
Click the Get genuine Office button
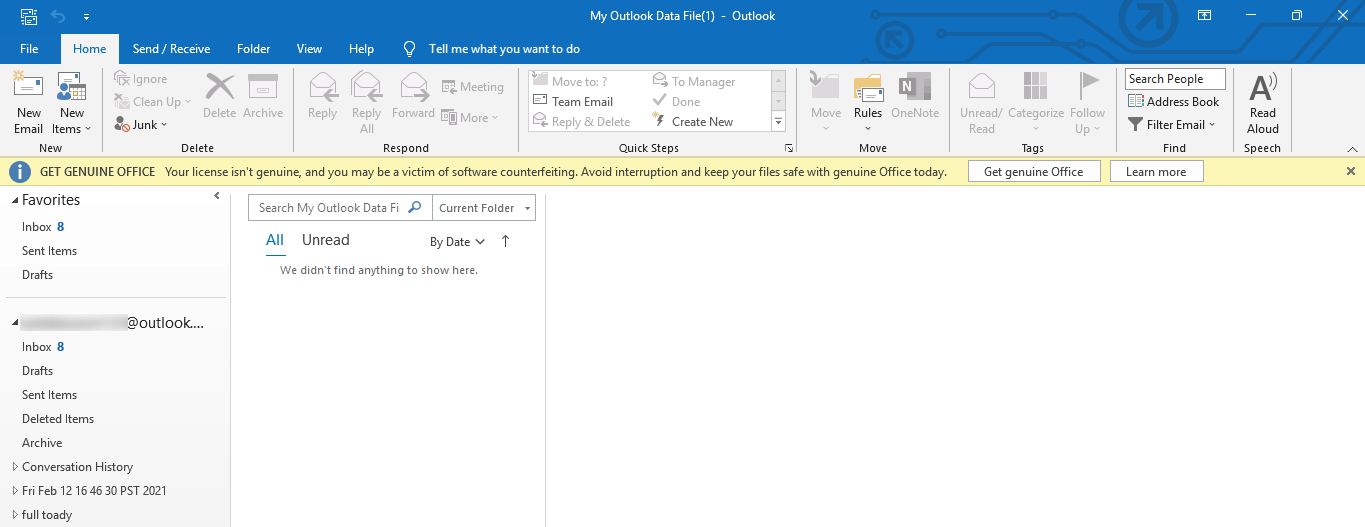[x=1034, y=172]
